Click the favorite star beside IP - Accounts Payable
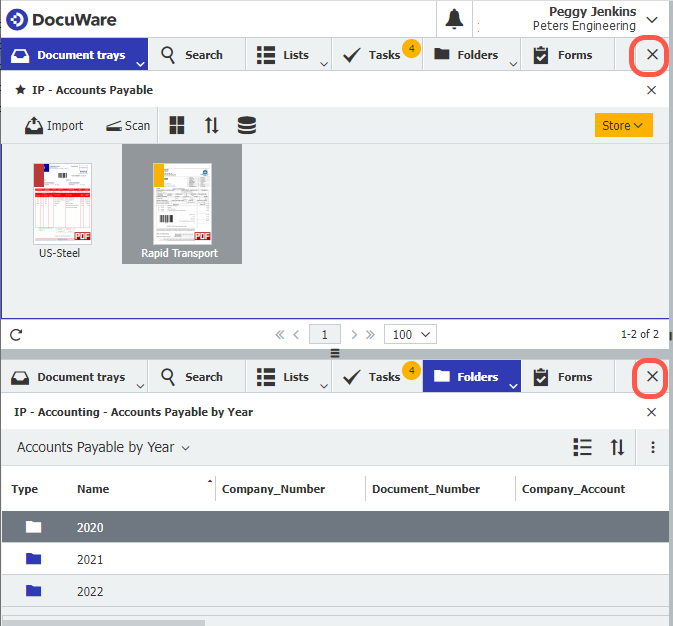Viewport: 673px width, 626px height. coord(20,90)
